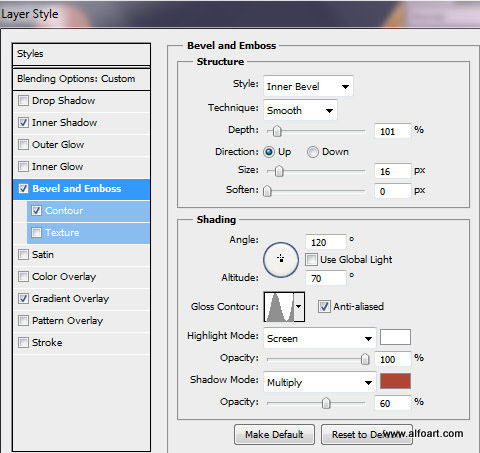Viewport: 480px width, 453px height.
Task: Click the white highlight color swatch
Action: coord(395,337)
